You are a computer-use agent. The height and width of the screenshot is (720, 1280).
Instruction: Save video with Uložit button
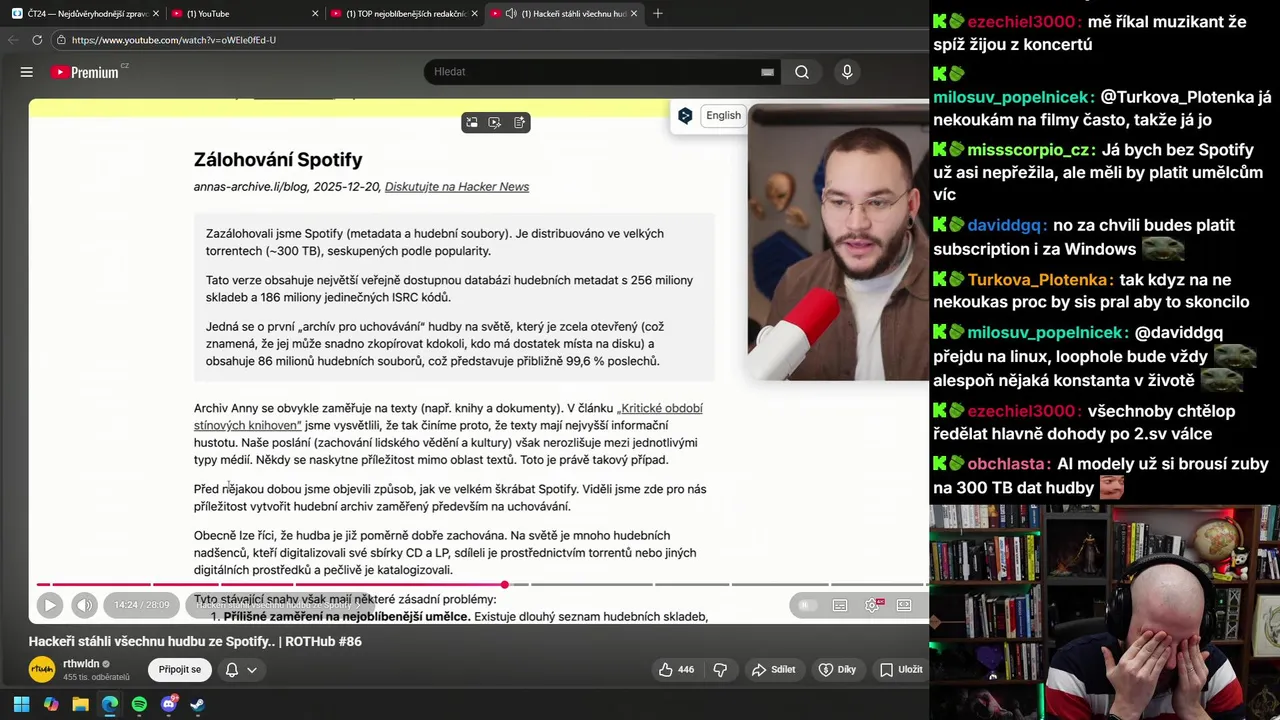(900, 670)
